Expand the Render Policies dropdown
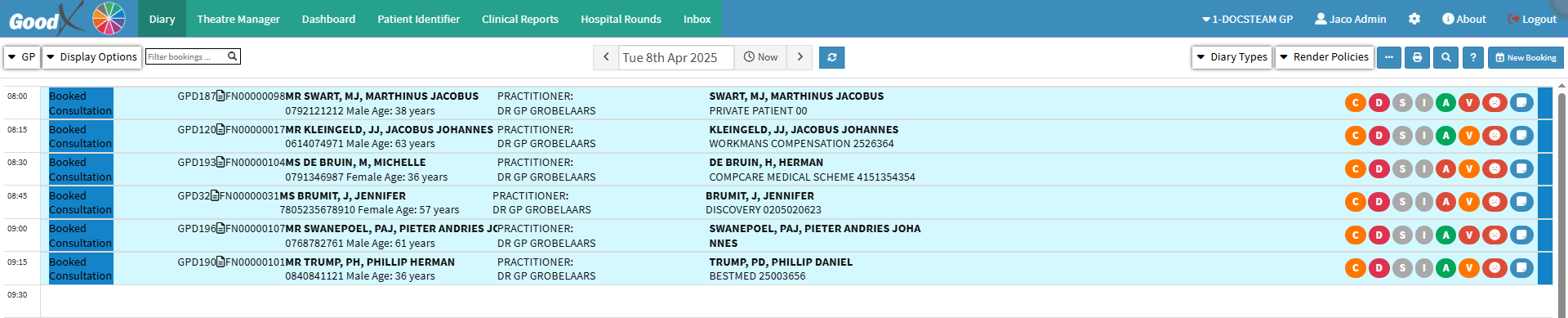1568x318 pixels. tap(1324, 57)
